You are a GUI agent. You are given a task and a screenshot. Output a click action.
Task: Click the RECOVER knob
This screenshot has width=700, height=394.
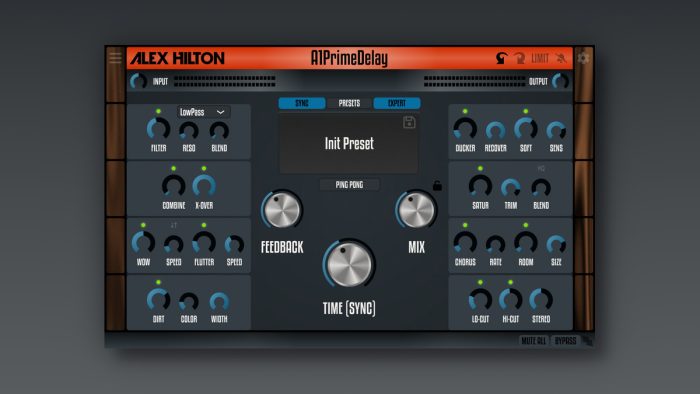pyautogui.click(x=496, y=131)
